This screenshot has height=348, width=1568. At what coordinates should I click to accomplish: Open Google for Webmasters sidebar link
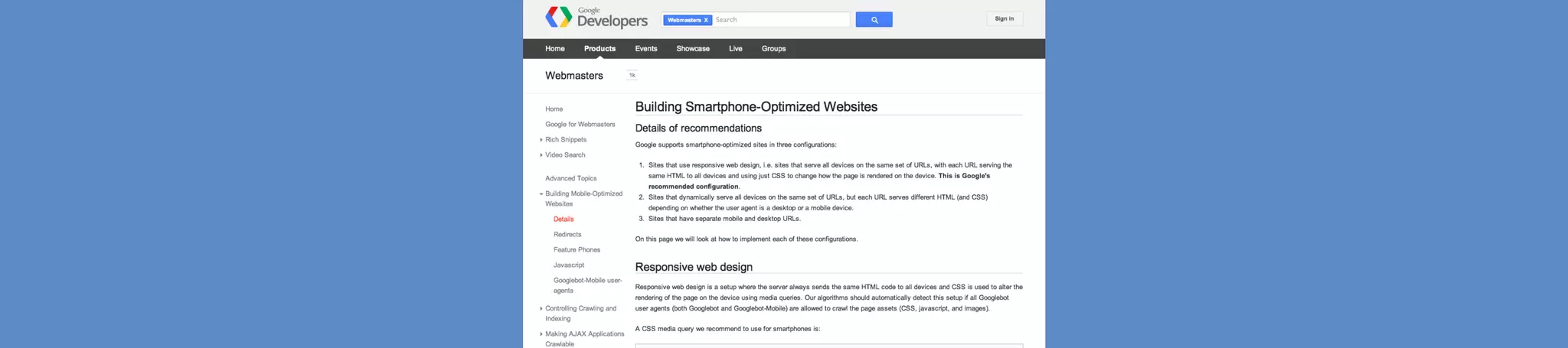coord(580,125)
